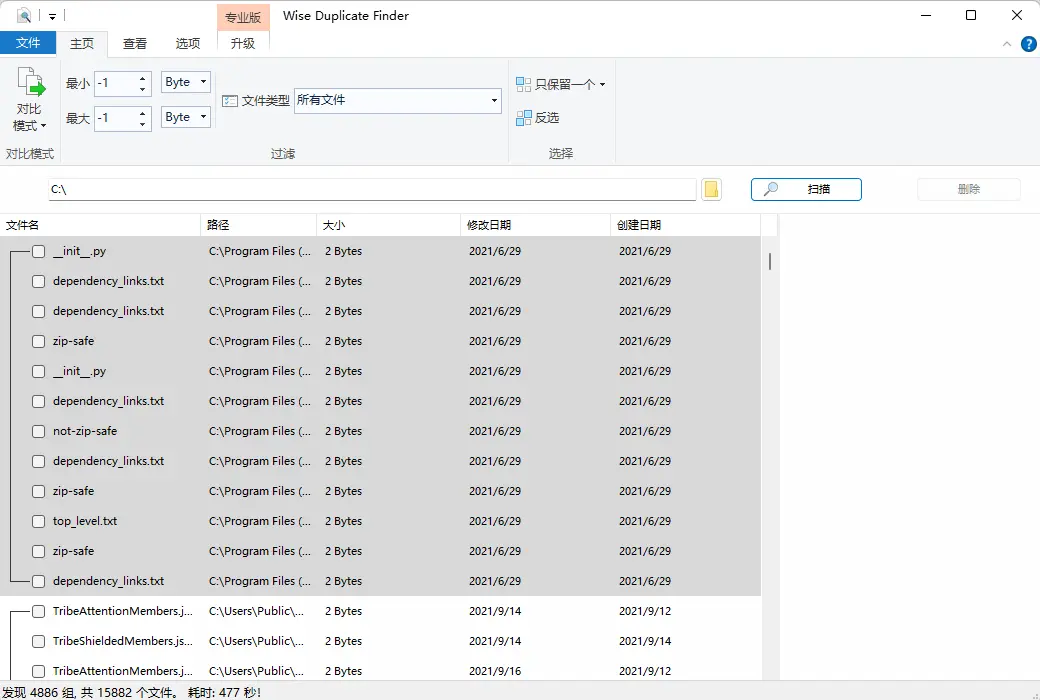Tick checkbox for first dependency_links.txt row

(38, 281)
